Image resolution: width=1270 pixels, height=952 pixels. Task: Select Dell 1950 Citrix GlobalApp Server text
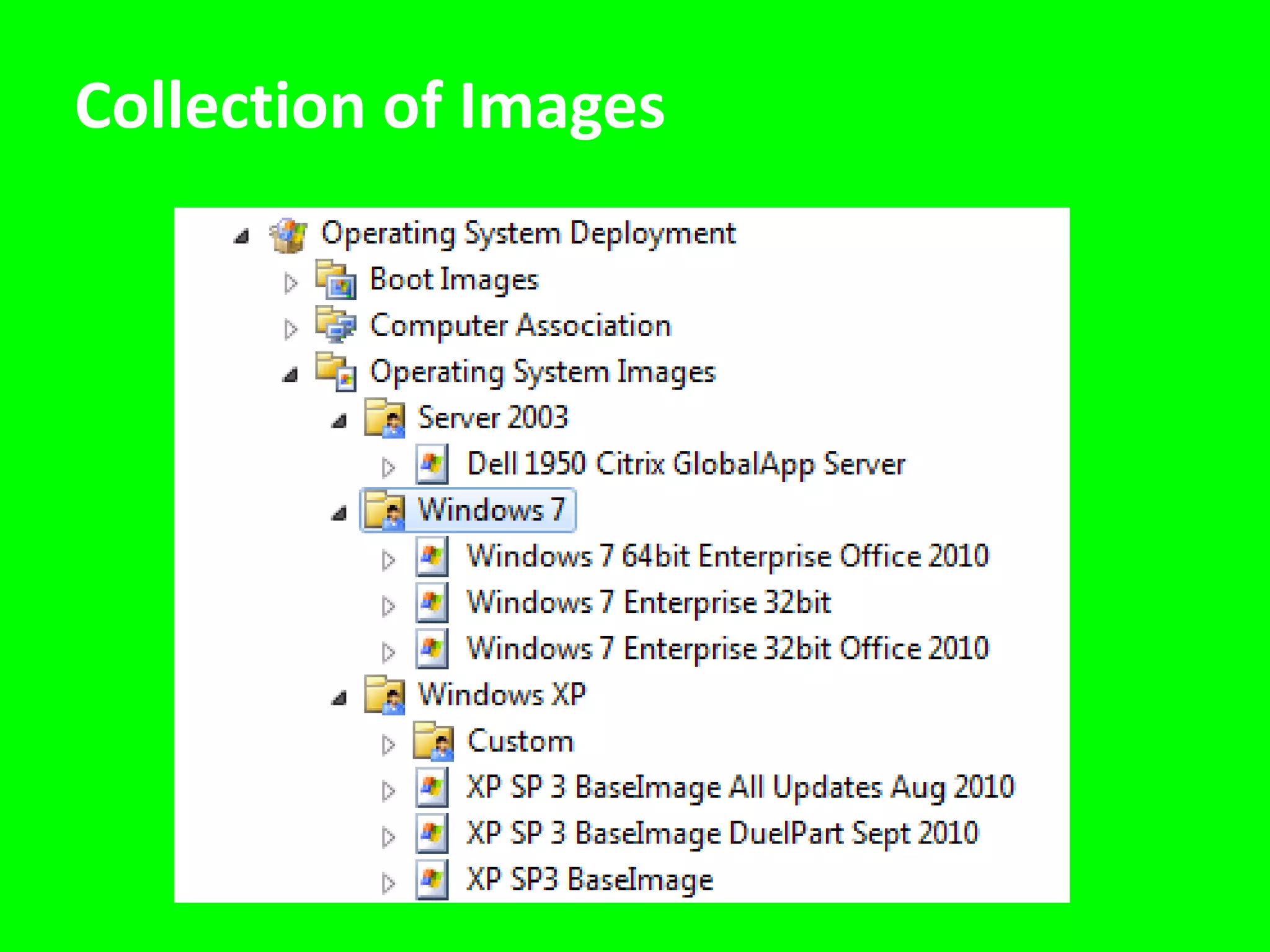pyautogui.click(x=686, y=464)
